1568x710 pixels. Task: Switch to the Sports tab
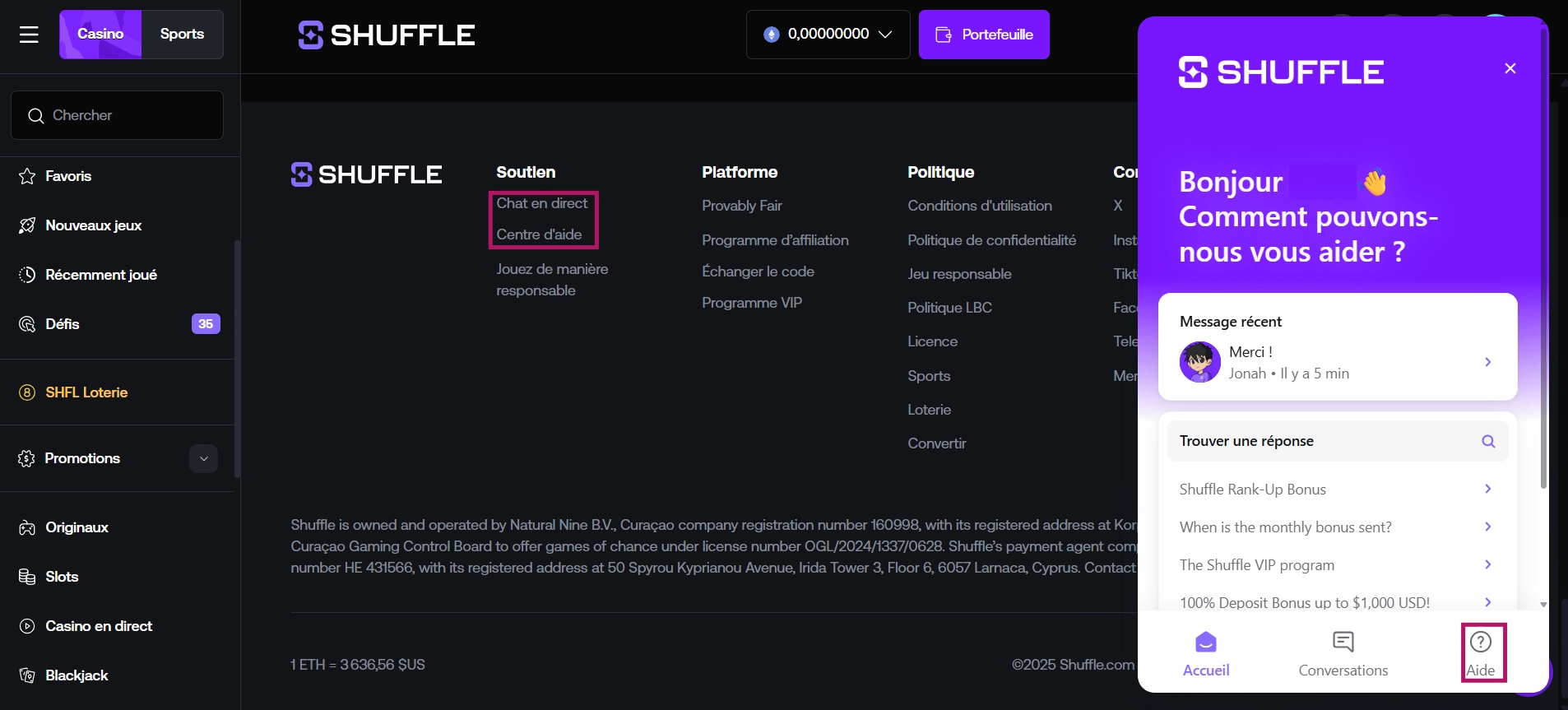(182, 35)
